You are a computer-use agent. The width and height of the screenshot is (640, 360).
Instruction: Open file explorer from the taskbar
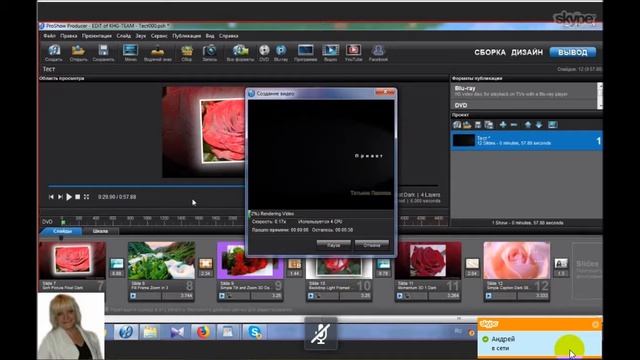tap(150, 332)
